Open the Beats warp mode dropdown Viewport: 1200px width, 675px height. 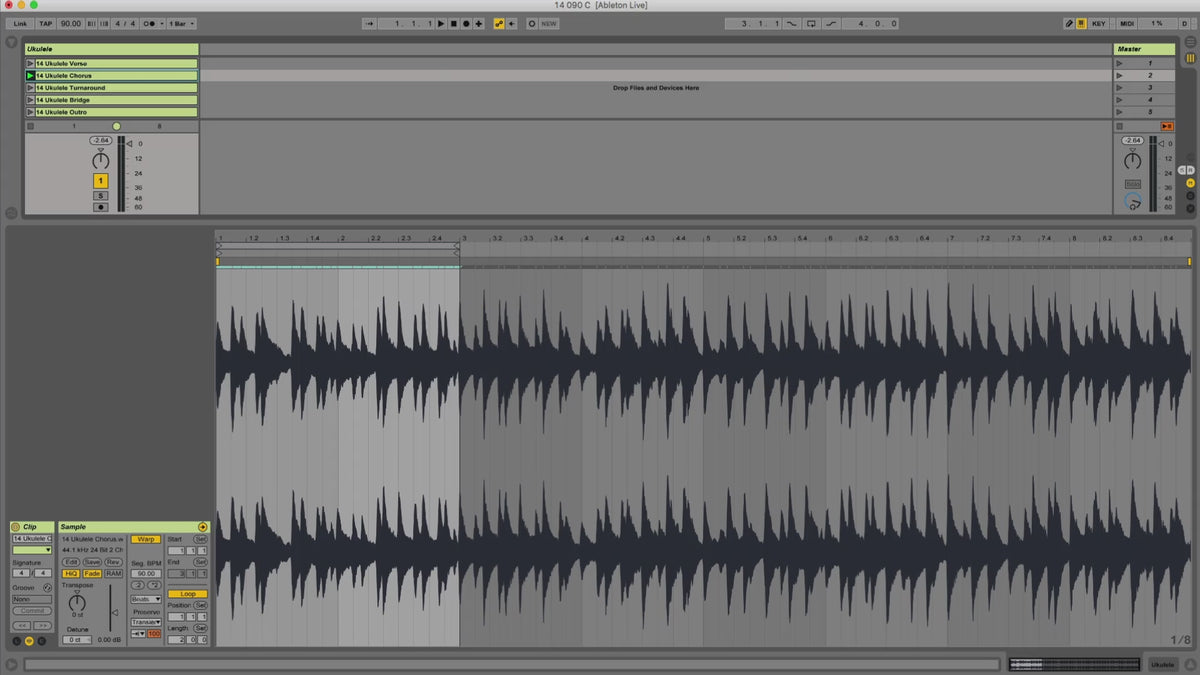[145, 599]
